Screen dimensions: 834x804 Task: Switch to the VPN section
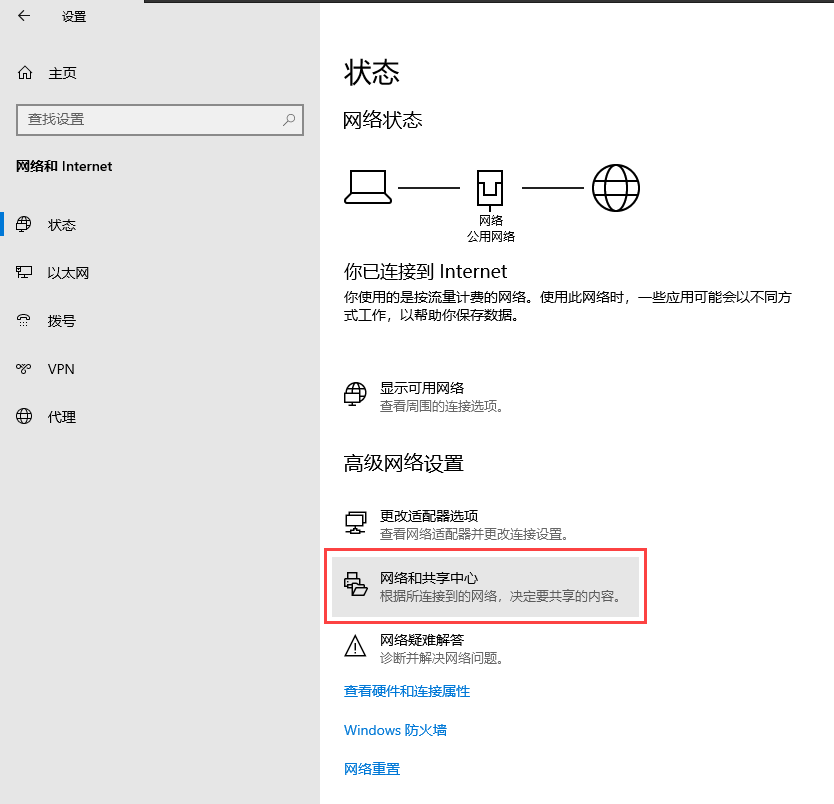[x=61, y=369]
